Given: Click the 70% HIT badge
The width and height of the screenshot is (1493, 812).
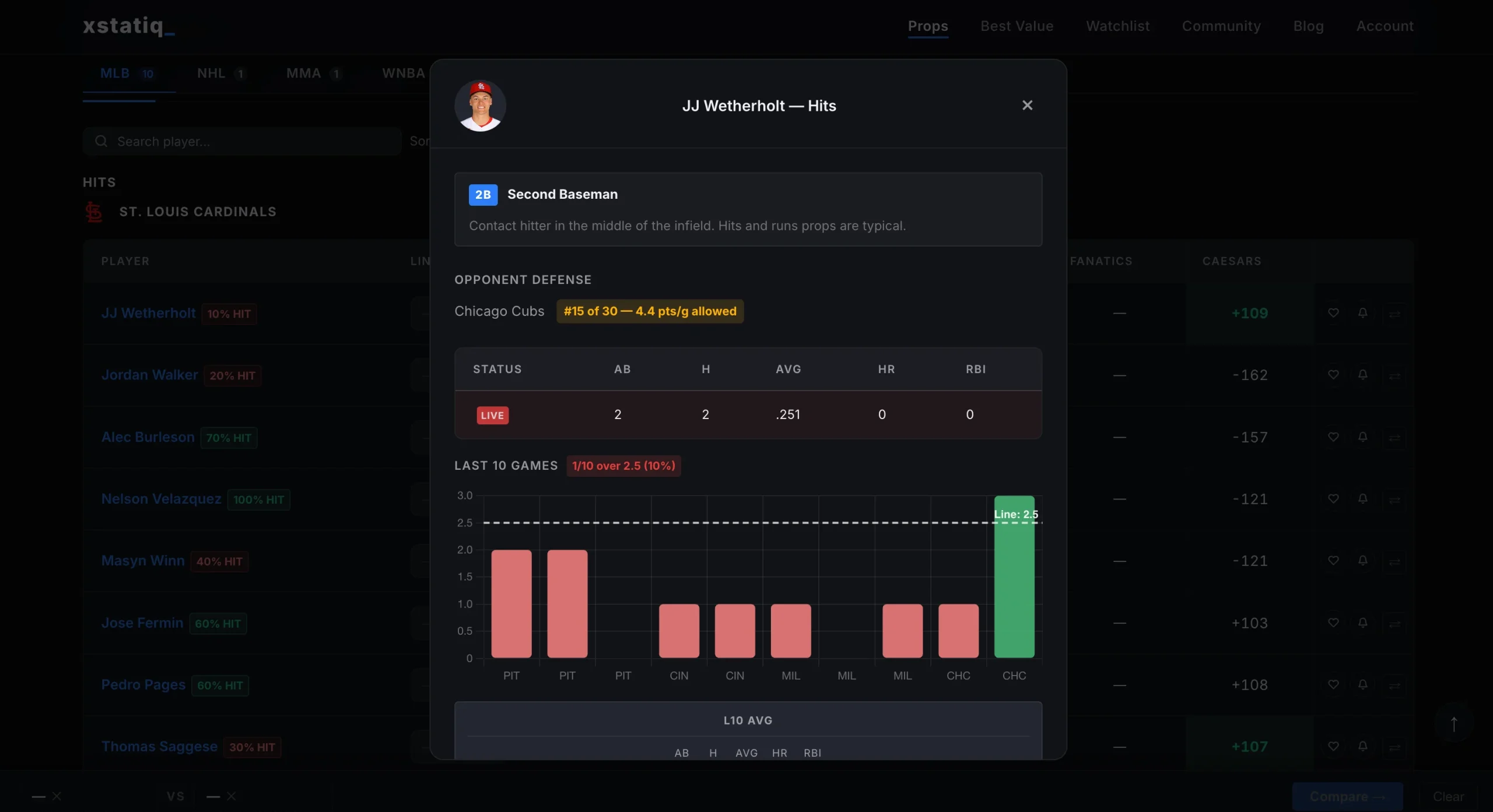Looking at the screenshot, I should 229,438.
